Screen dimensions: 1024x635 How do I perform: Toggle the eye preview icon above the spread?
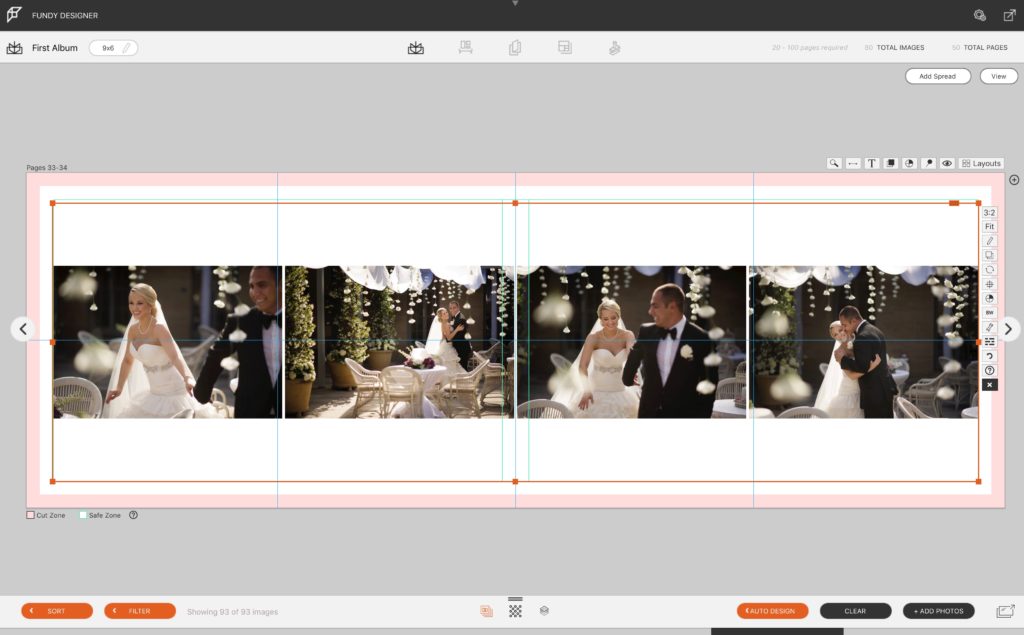[947, 163]
